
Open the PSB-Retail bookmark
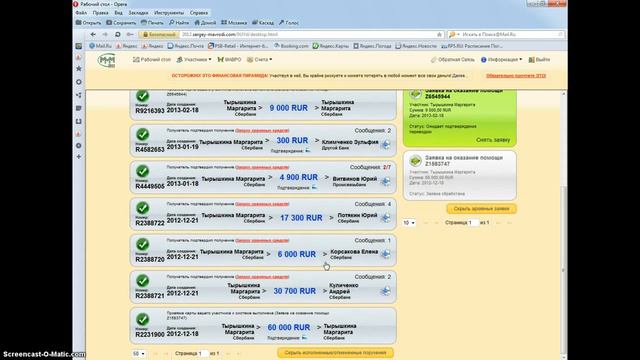pyautogui.click(x=238, y=46)
